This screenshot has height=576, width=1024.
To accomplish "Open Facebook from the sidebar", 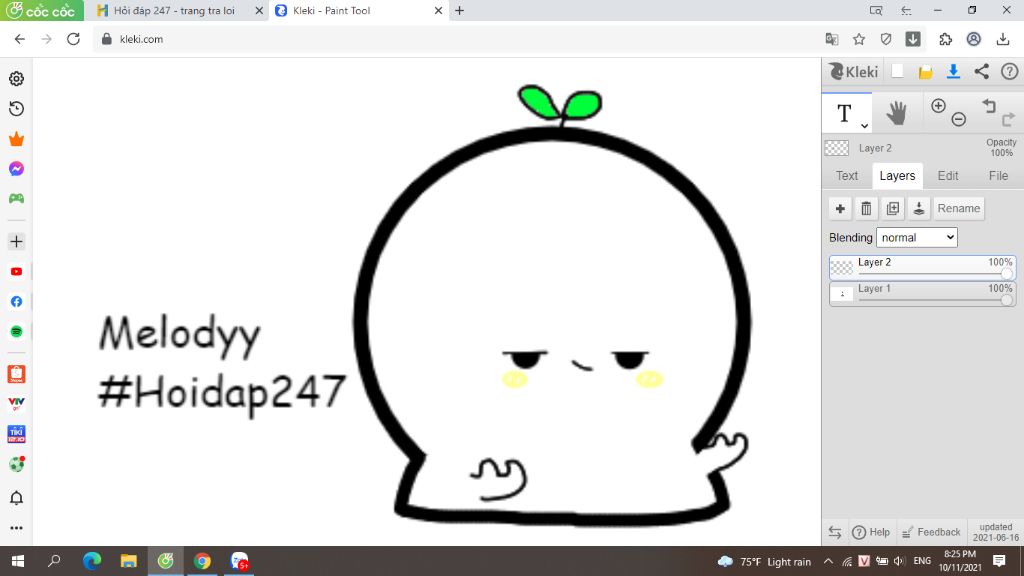I will click(16, 302).
